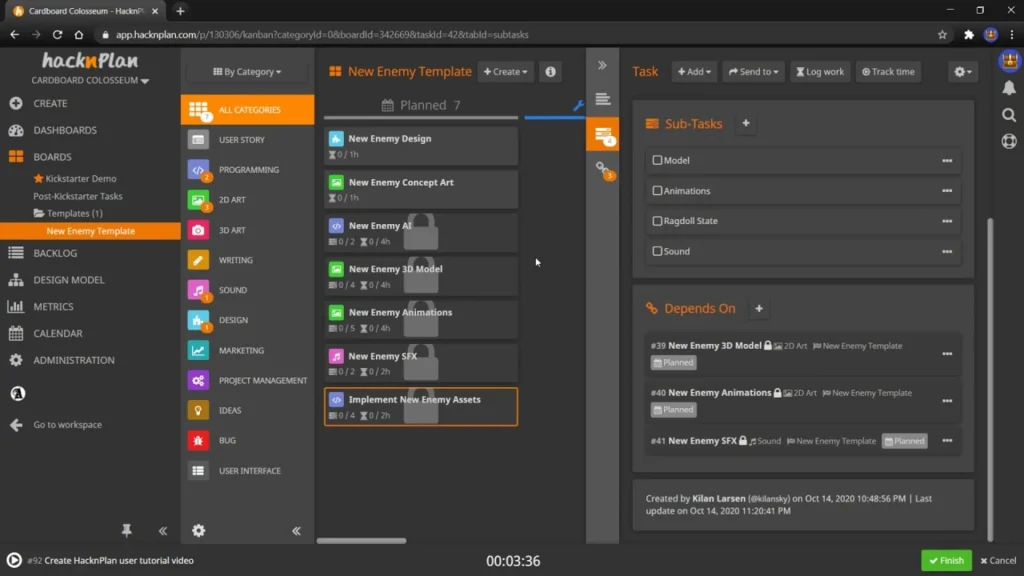The height and width of the screenshot is (576, 1024).
Task: Open the Create dropdown on the board
Action: (x=505, y=72)
